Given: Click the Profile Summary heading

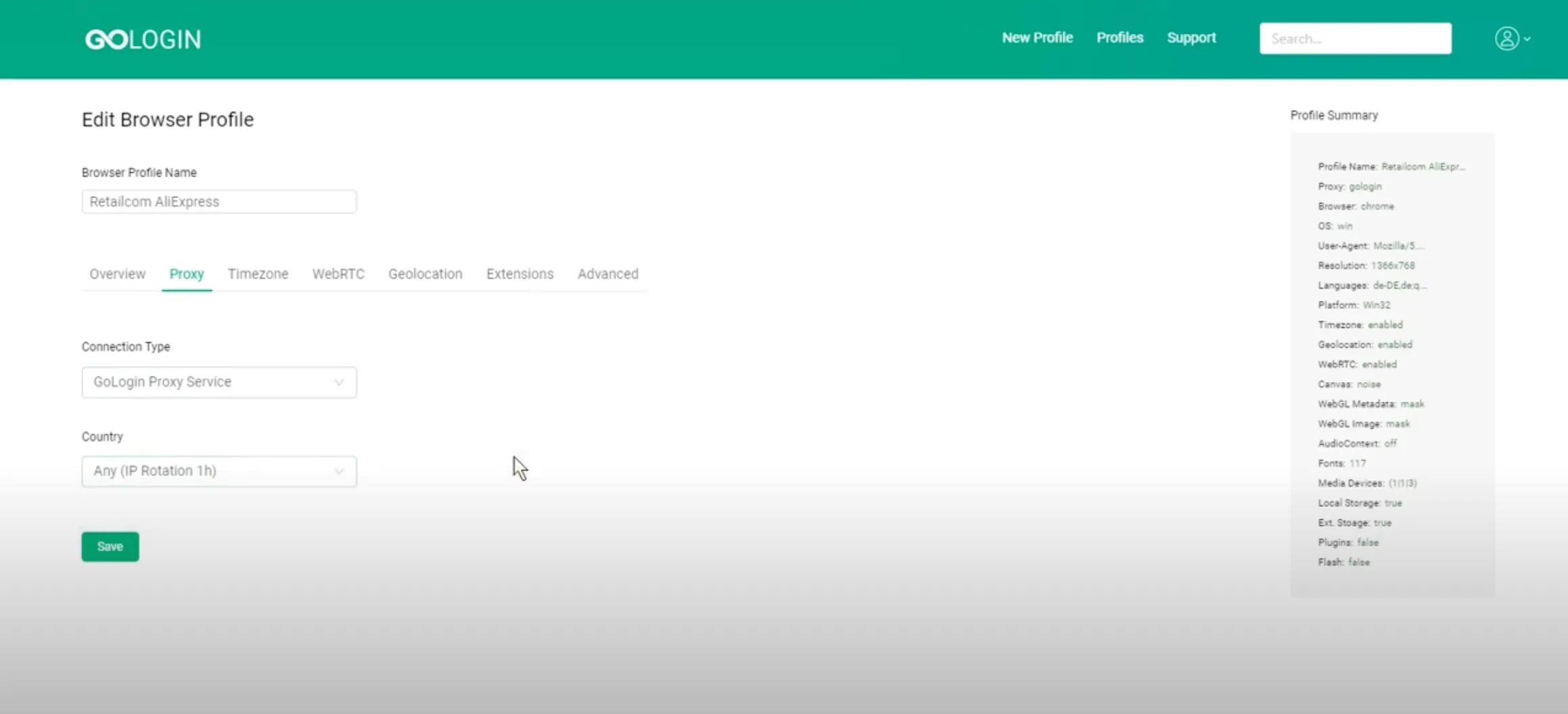Looking at the screenshot, I should coord(1334,116).
